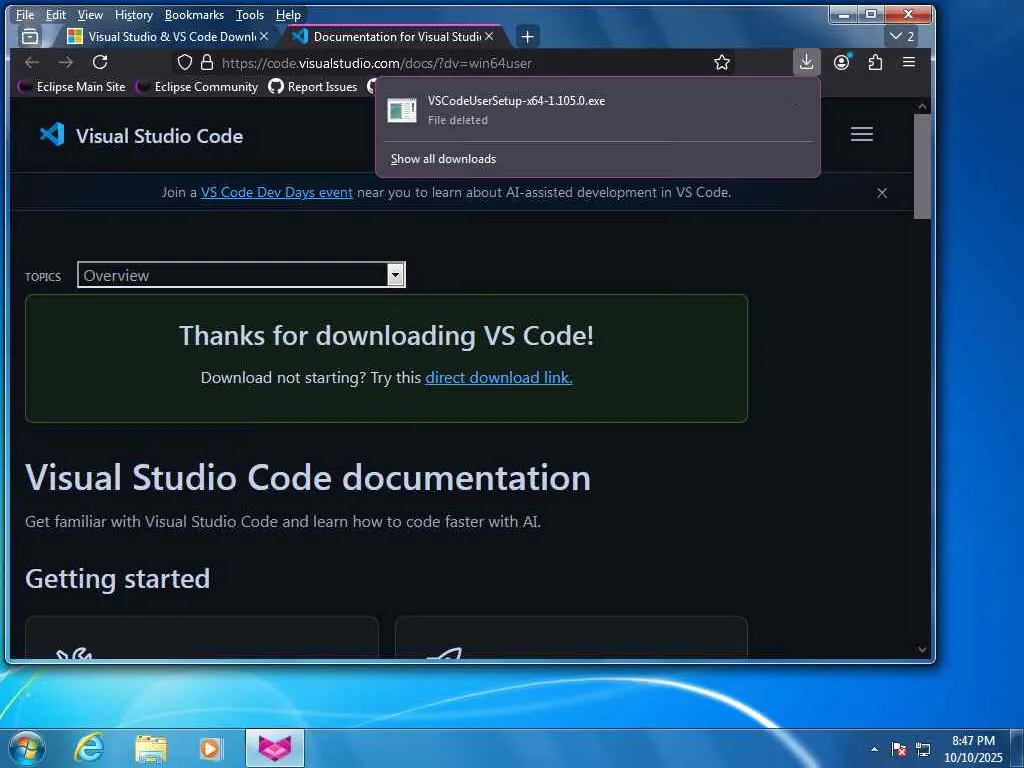The width and height of the screenshot is (1024, 768).
Task: Select the VSCodeUserSetup-x64-1.105.0.exe download entry
Action: tap(598, 110)
